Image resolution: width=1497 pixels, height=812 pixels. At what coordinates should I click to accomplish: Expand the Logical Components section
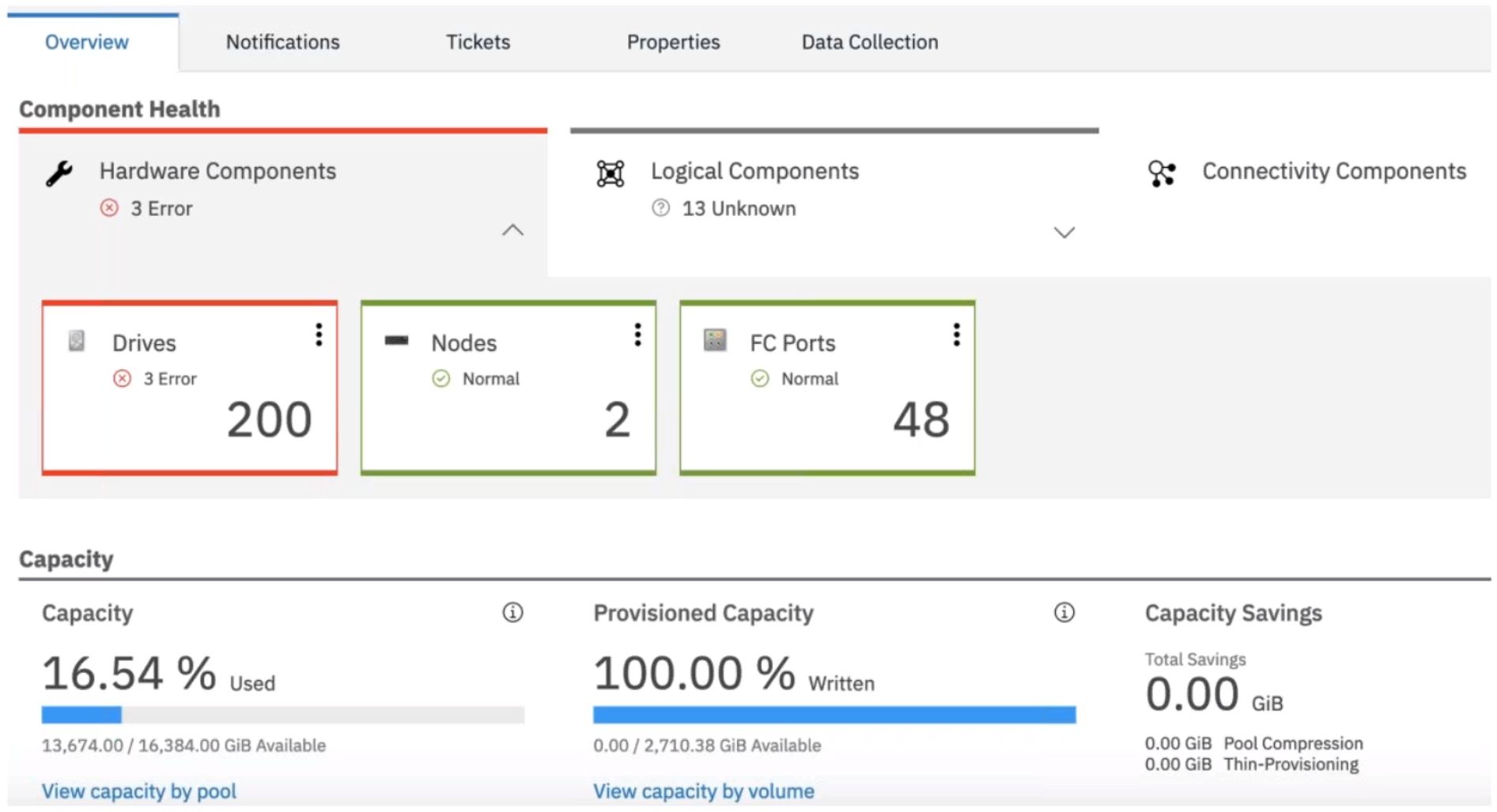(1064, 232)
